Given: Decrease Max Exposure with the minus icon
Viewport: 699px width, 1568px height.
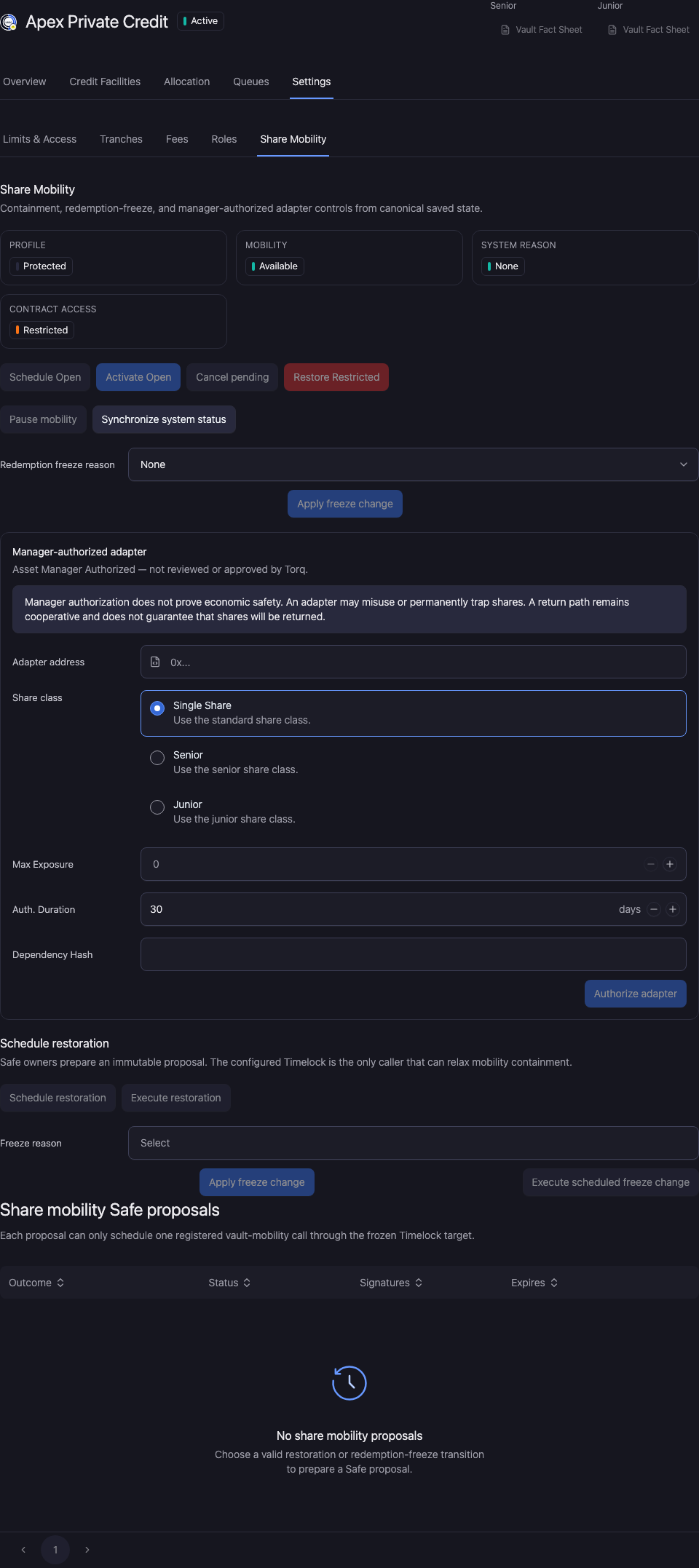Looking at the screenshot, I should tap(651, 864).
